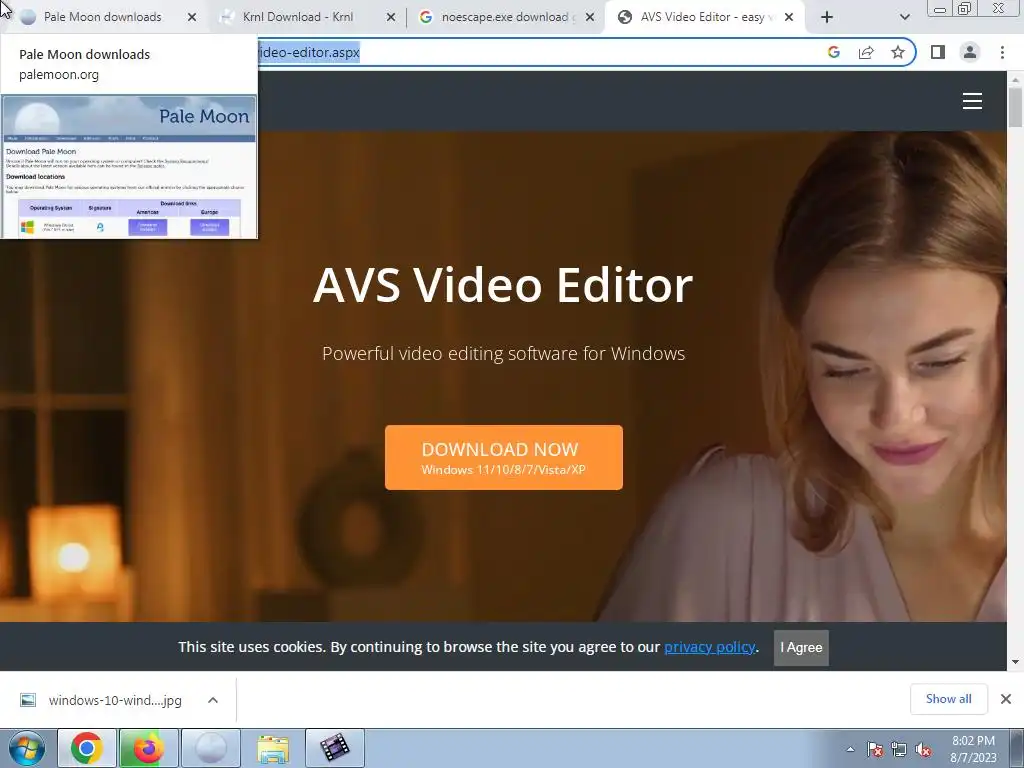Switch to the noescape.exe download tab

coord(504,17)
